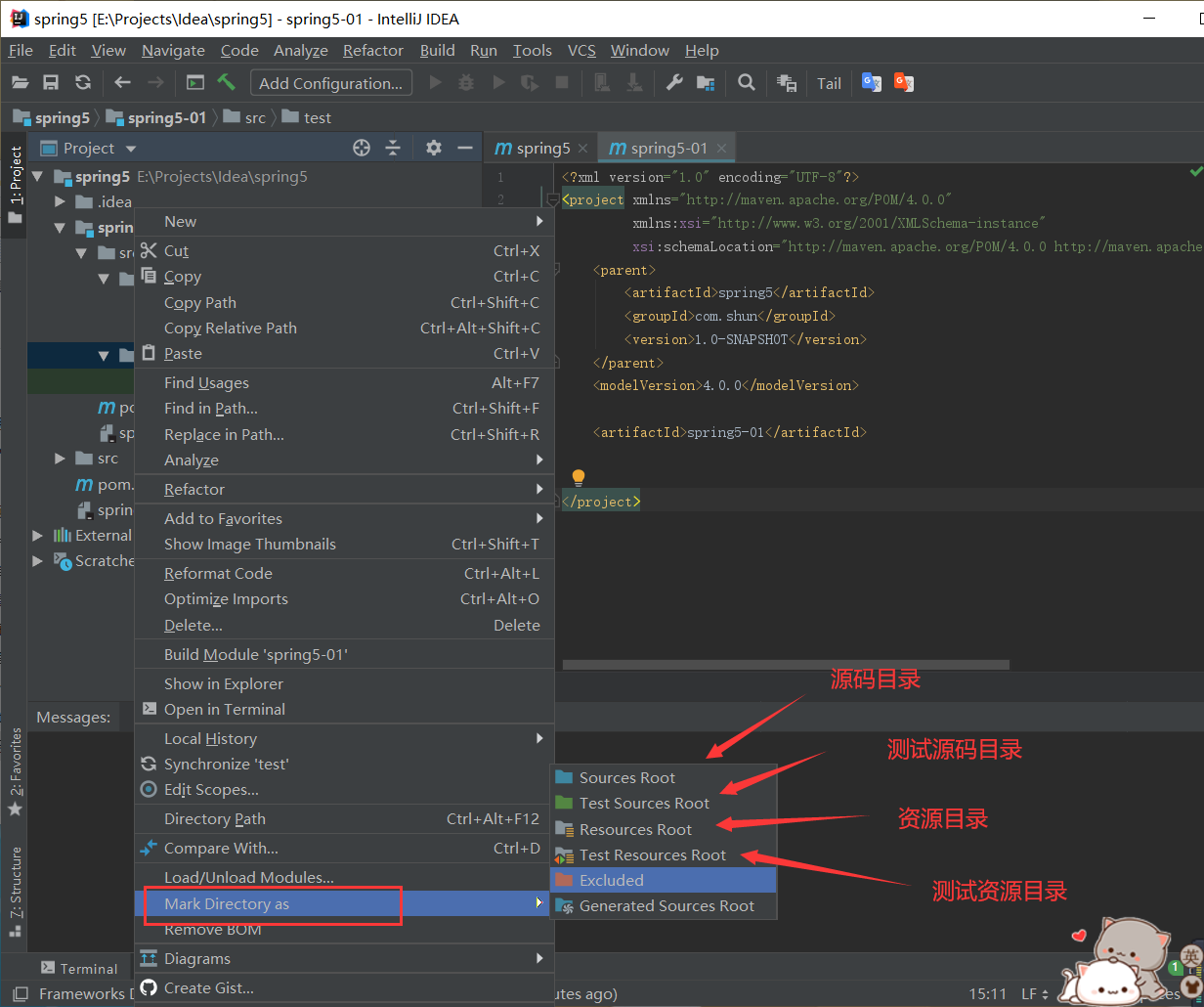Viewport: 1204px width, 1007px height.
Task: Click Locate target crosshair icon in Project panel
Action: coord(362,148)
